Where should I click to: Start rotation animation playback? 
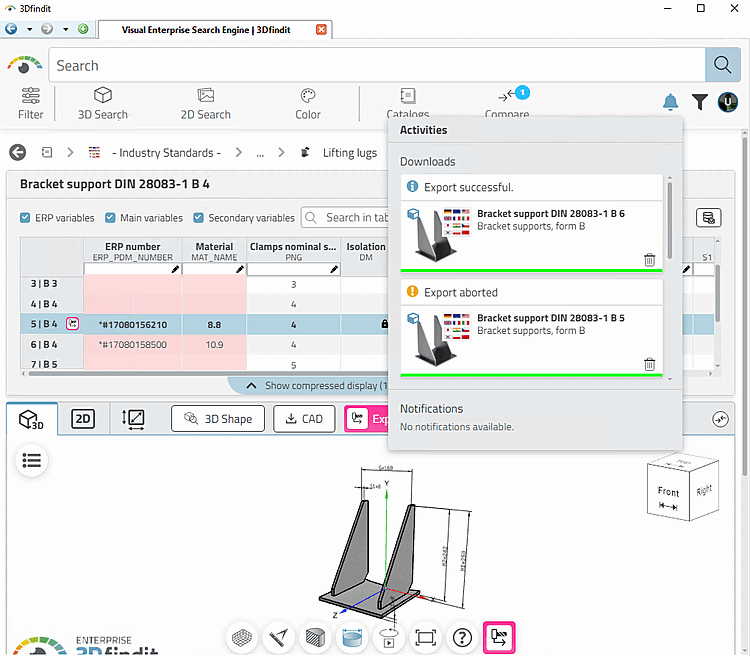click(388, 637)
